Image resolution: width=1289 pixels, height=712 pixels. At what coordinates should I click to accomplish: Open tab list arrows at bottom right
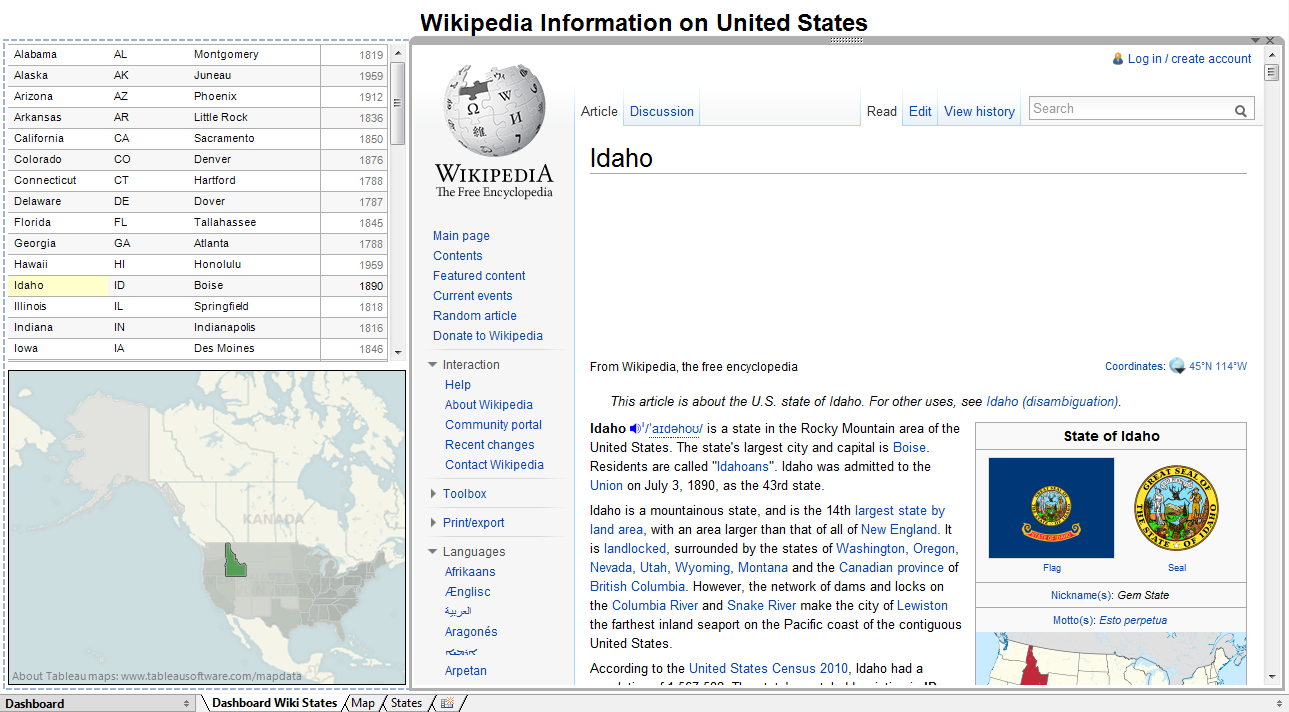point(1281,703)
